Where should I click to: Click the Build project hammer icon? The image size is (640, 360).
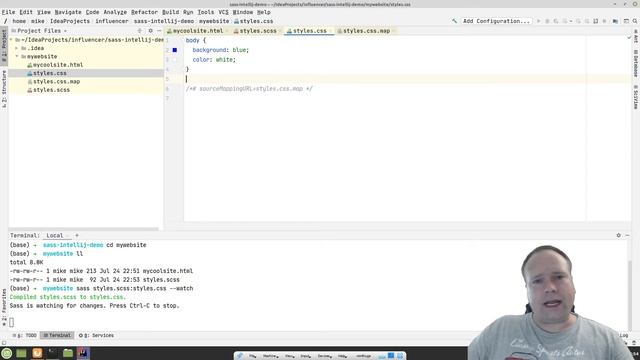coord(454,21)
